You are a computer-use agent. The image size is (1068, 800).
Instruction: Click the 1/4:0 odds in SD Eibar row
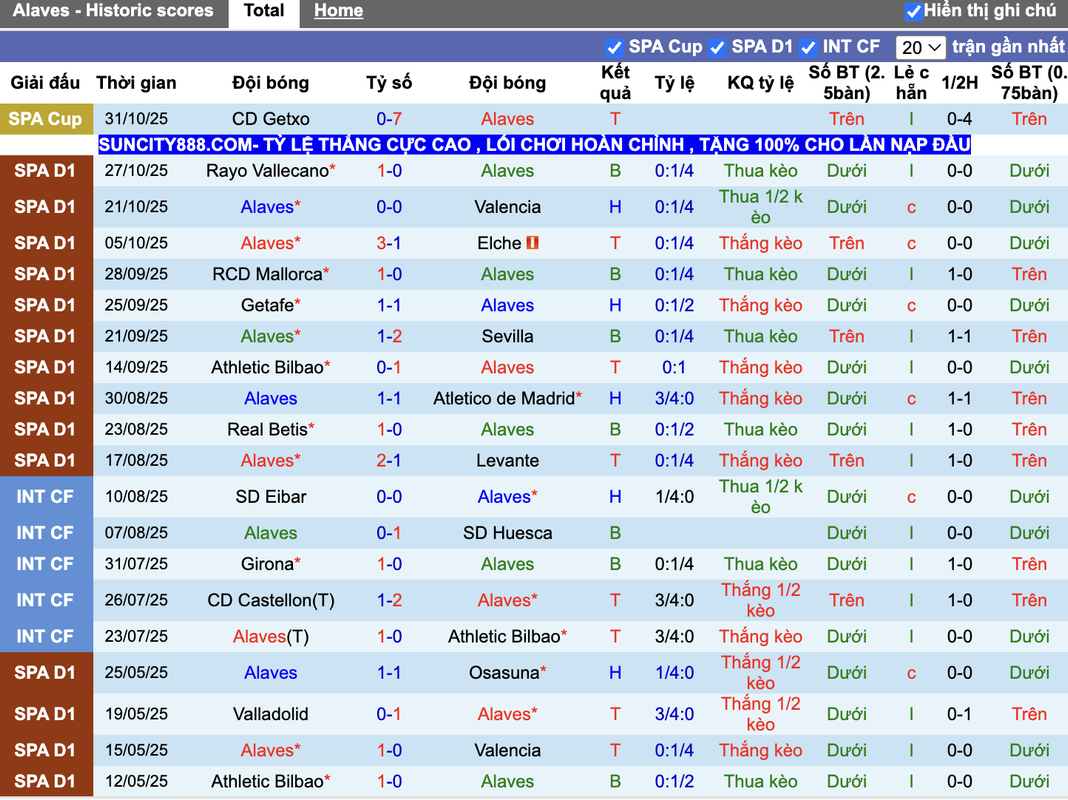(x=674, y=496)
